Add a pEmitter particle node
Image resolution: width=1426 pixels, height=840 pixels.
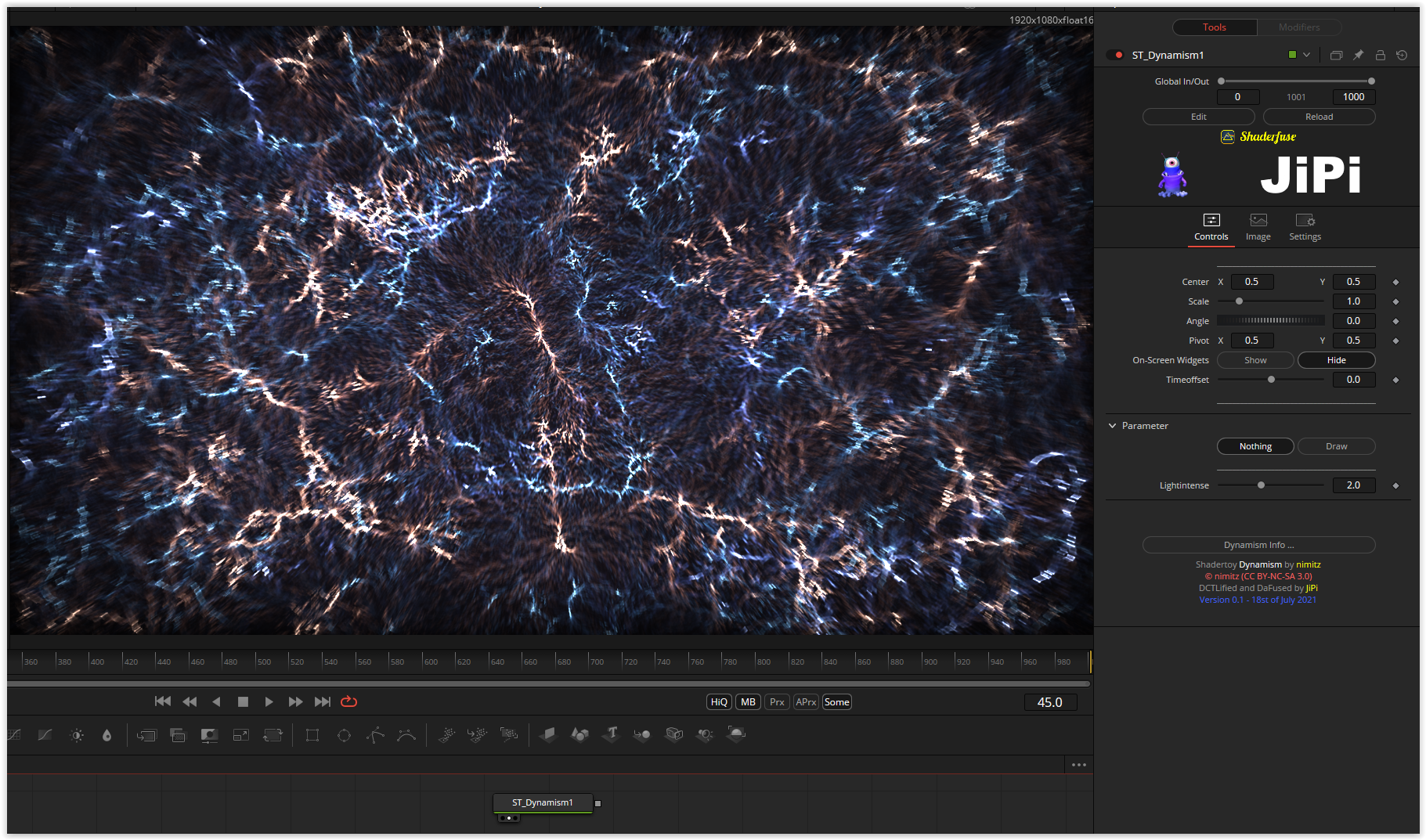click(446, 734)
